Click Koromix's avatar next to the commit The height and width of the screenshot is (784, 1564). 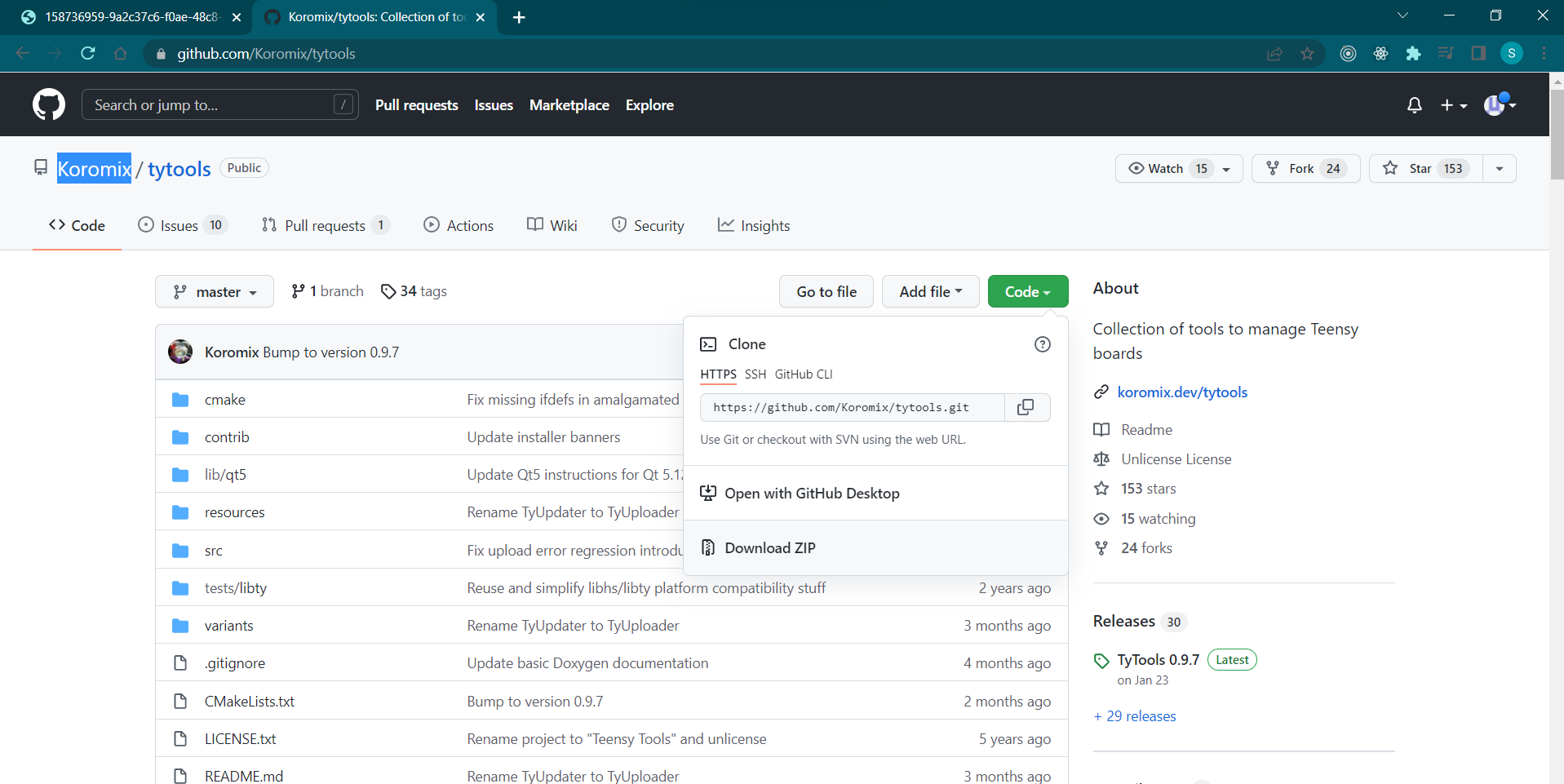pyautogui.click(x=179, y=352)
